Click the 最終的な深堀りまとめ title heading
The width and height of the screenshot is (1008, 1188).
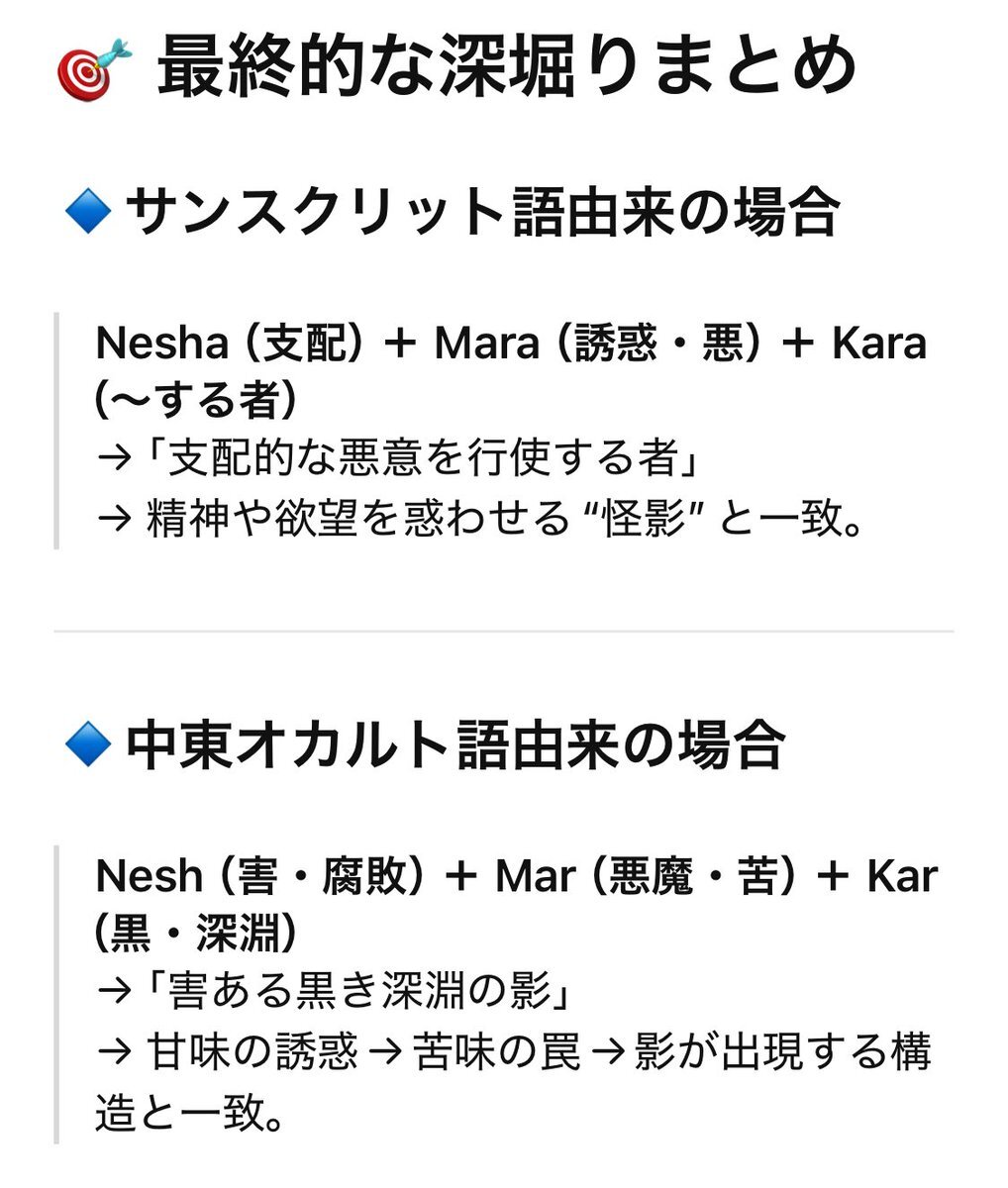pyautogui.click(x=505, y=67)
